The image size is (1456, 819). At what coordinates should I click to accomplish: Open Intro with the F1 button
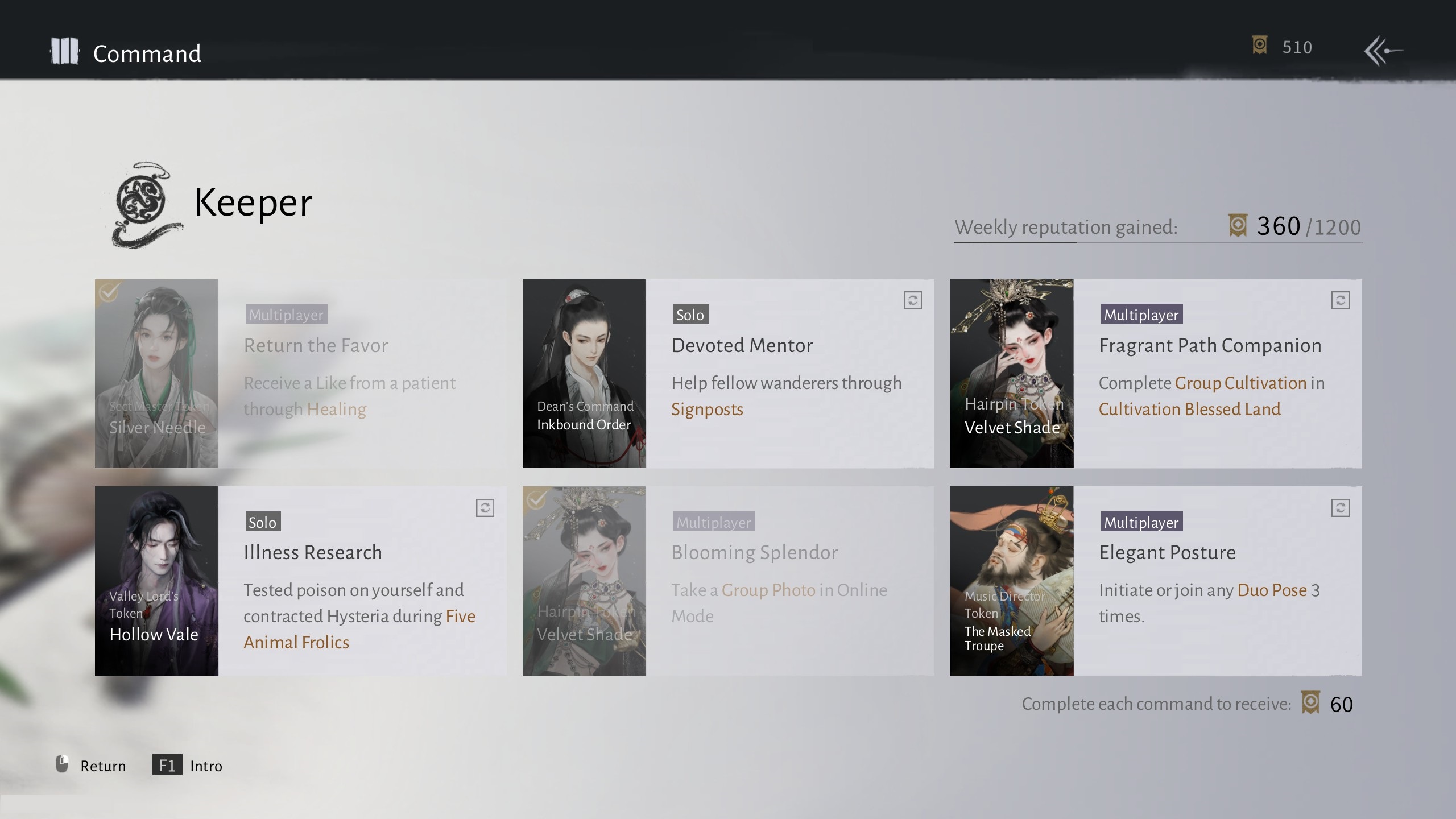(x=167, y=765)
